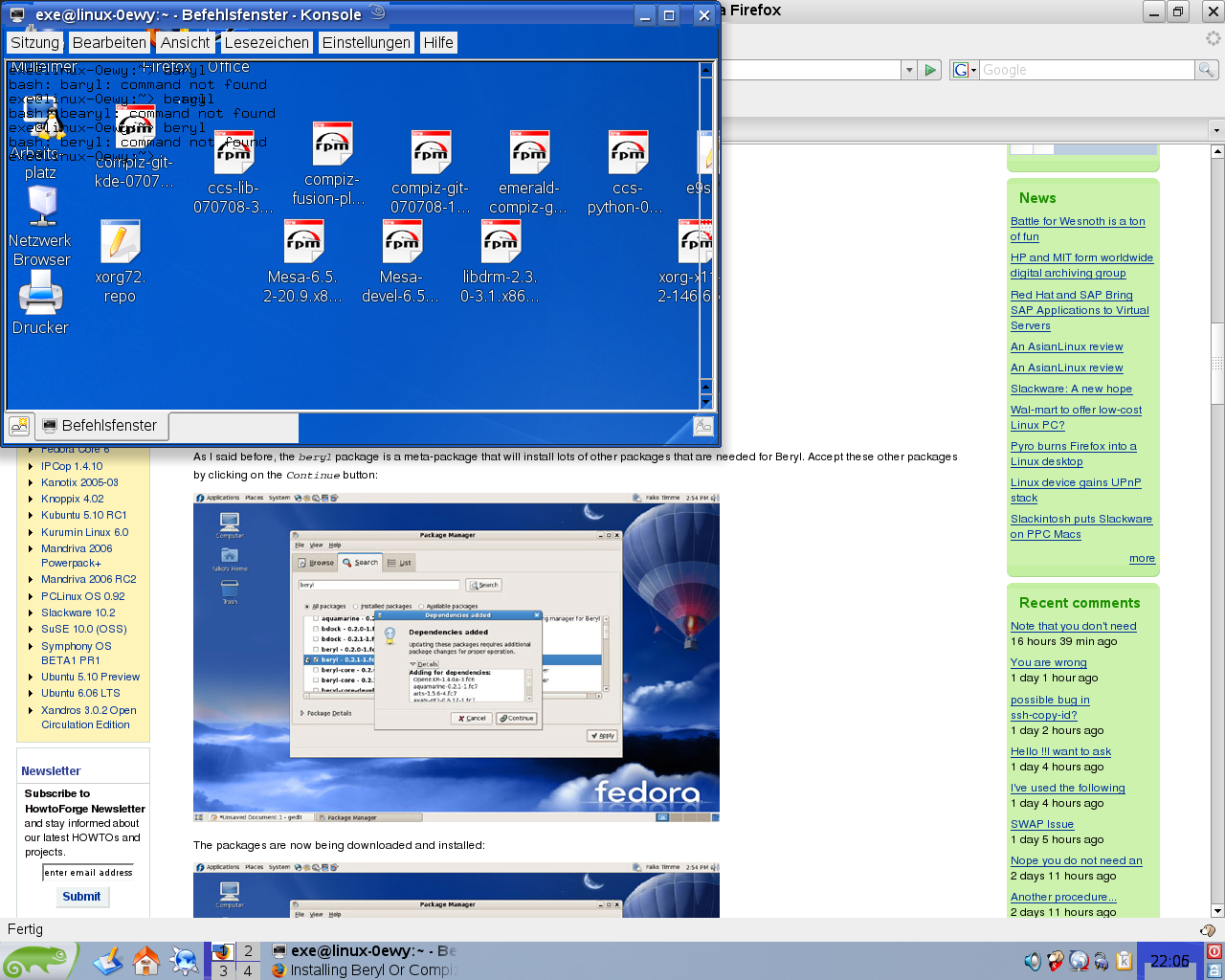Open 'Note that you don't need' comment link
Image resolution: width=1225 pixels, height=980 pixels.
pyautogui.click(x=1073, y=626)
